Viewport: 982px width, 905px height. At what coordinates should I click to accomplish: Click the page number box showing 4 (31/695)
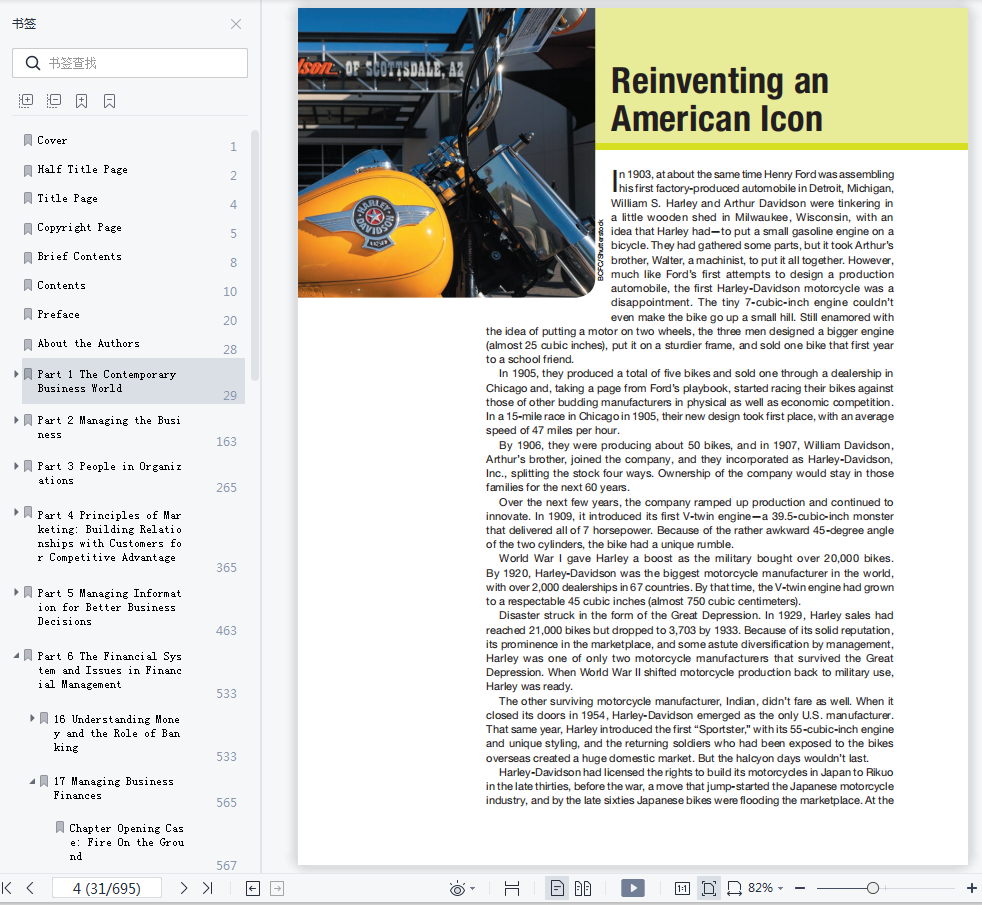(106, 888)
